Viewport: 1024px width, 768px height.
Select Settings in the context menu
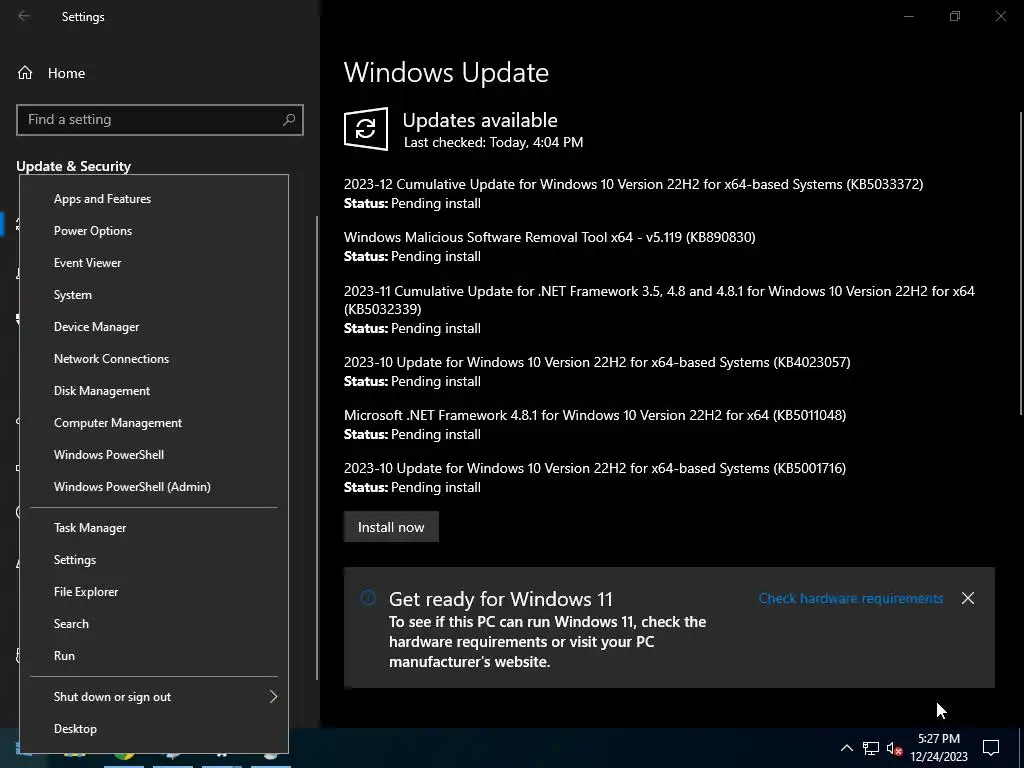click(x=154, y=560)
